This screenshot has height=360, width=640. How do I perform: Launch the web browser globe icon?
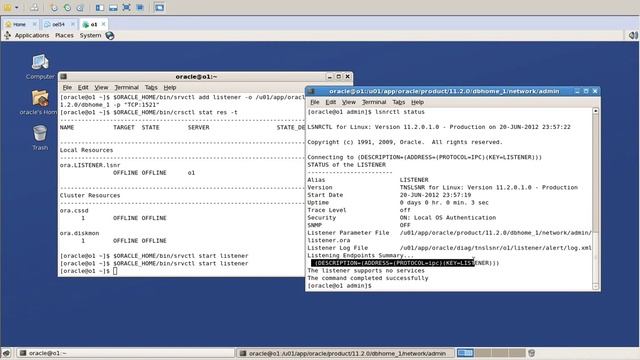110,36
